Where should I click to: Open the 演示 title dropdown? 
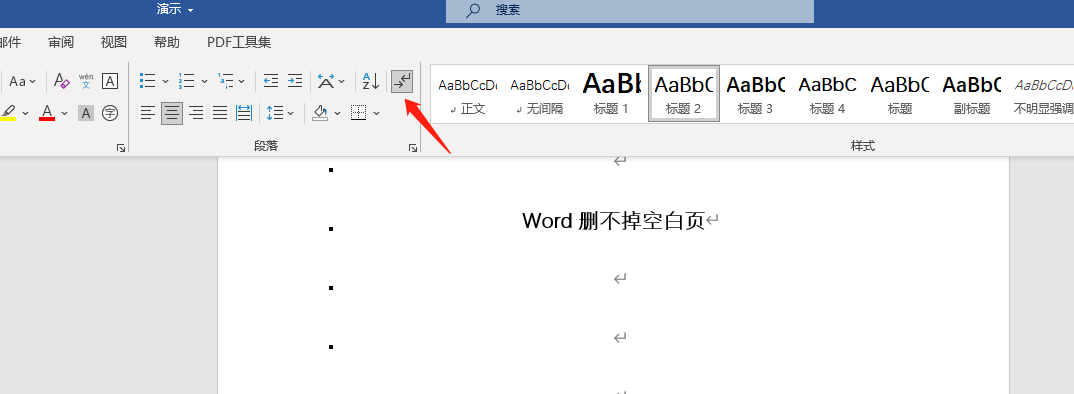(175, 10)
